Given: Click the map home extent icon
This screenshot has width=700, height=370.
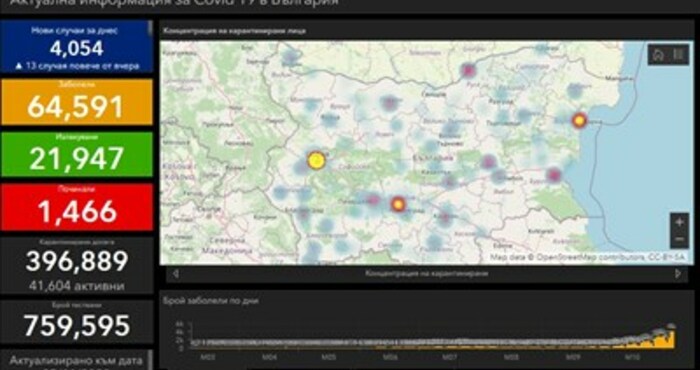Looking at the screenshot, I should coord(658,55).
